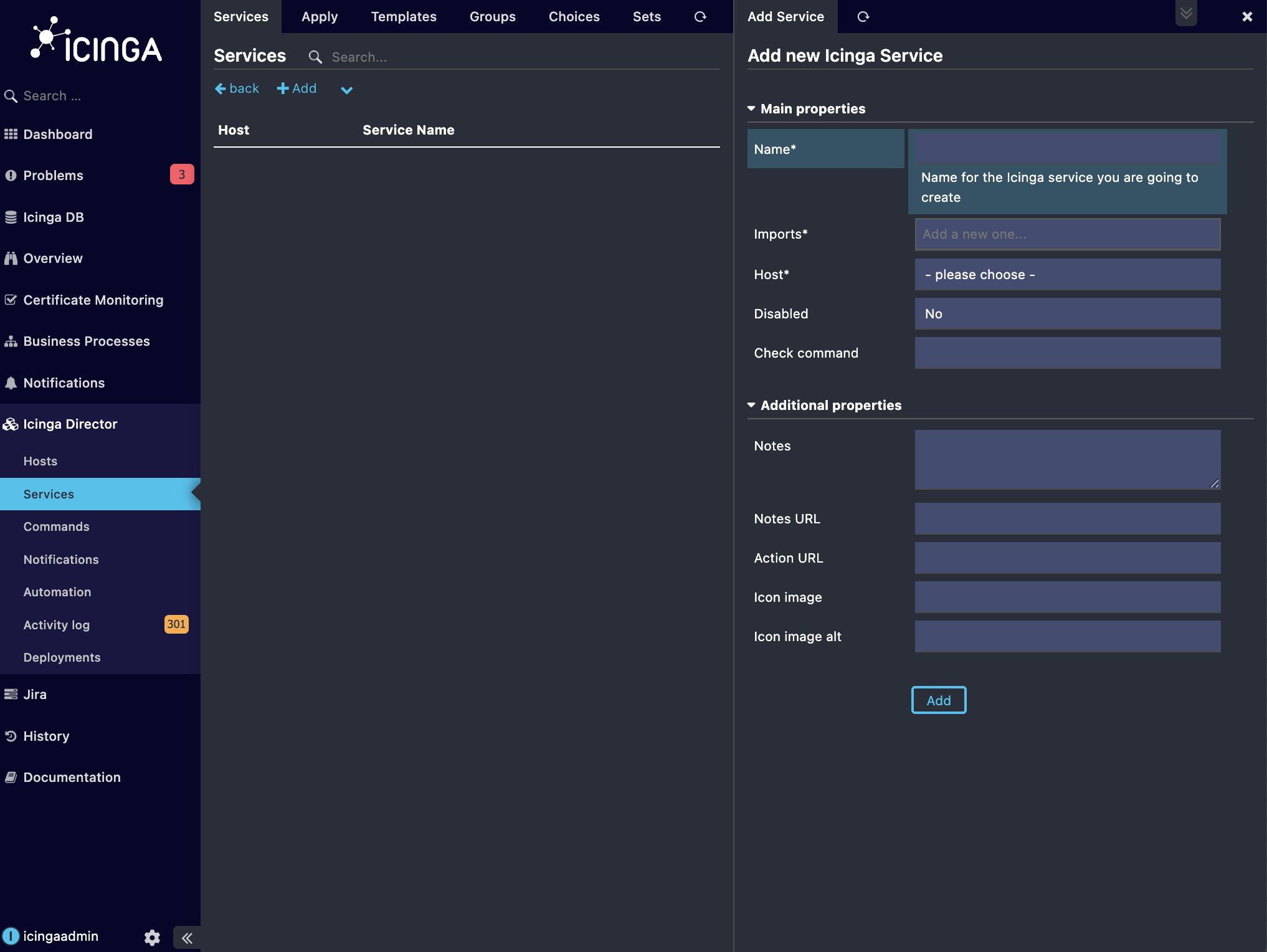Focus the Action URL field

tap(1068, 558)
